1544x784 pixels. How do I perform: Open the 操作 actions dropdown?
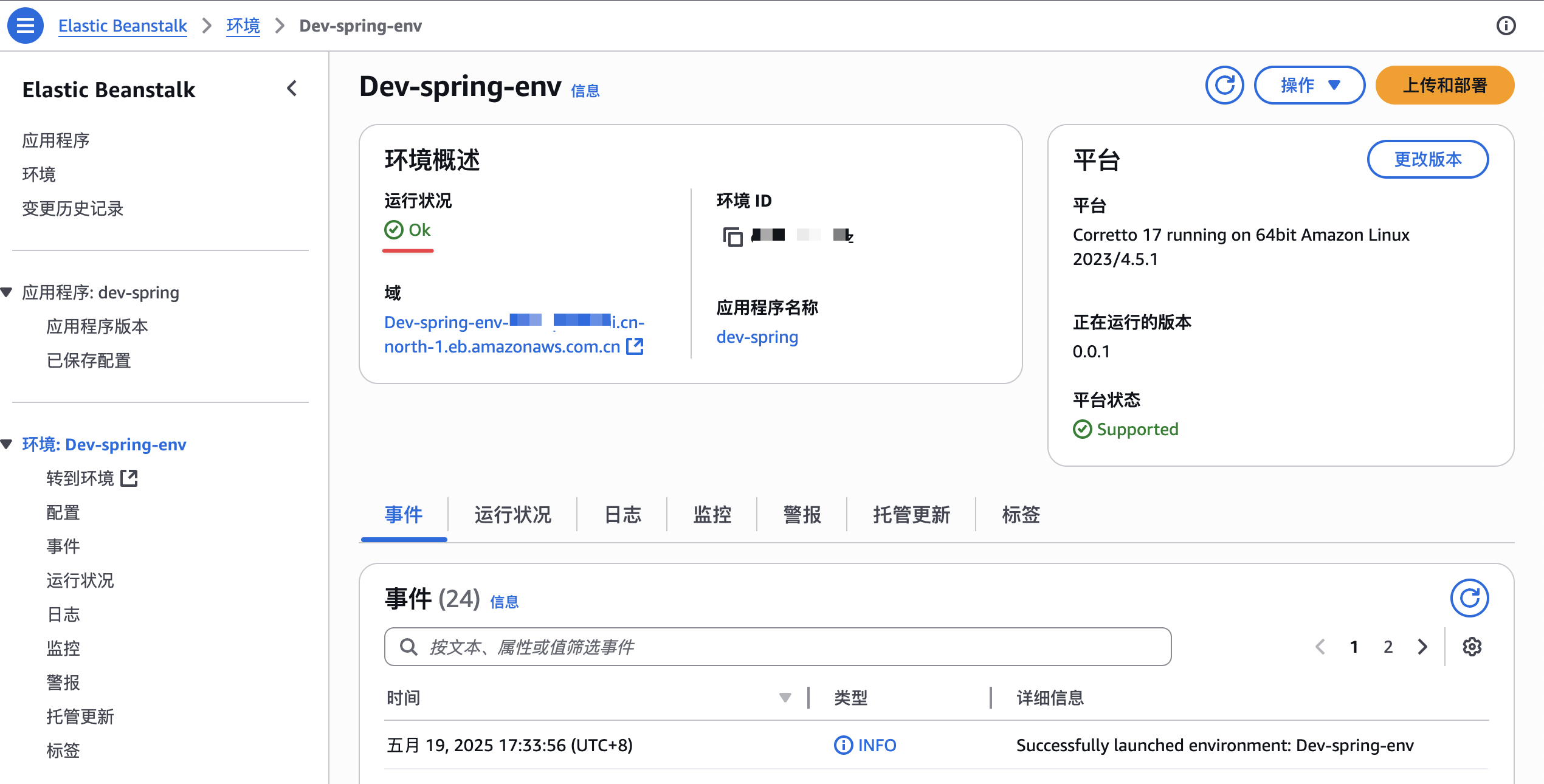click(x=1309, y=85)
